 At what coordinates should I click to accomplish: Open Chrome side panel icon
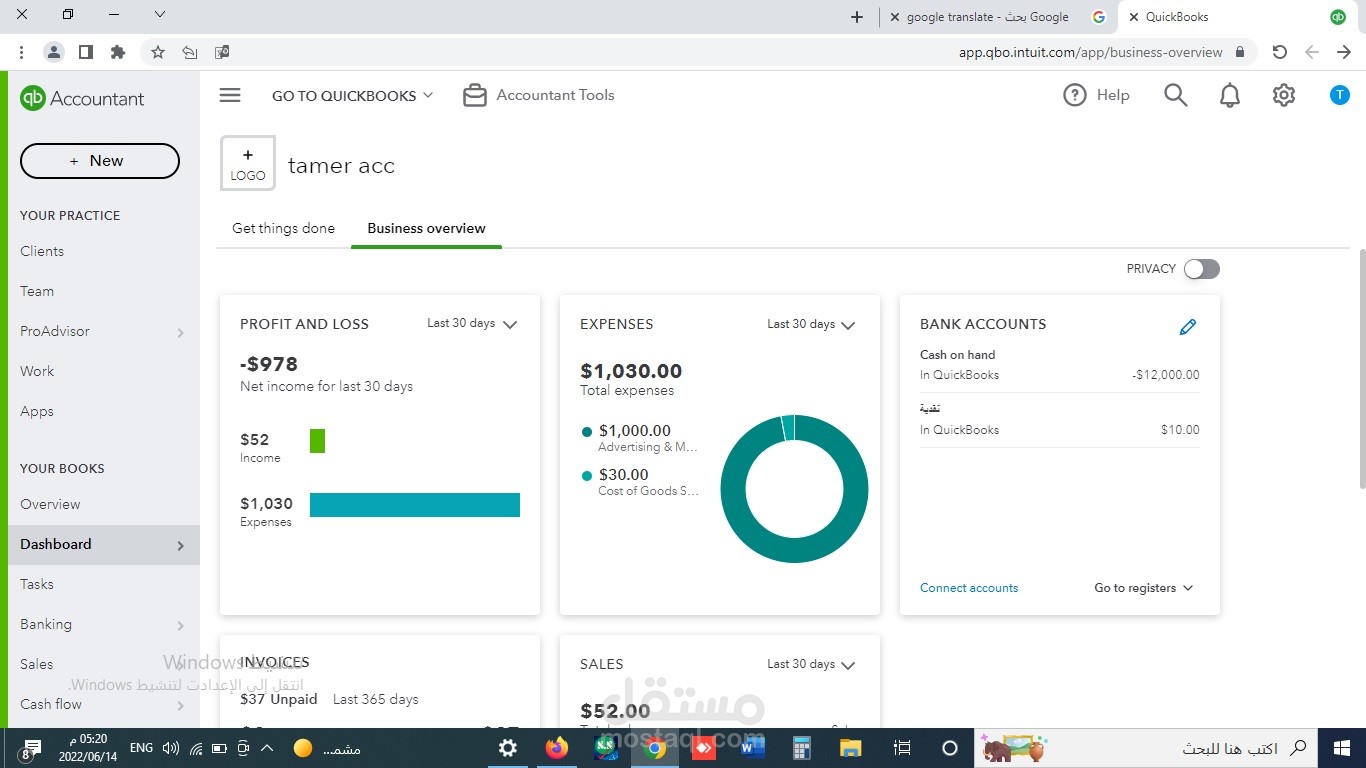coord(86,52)
